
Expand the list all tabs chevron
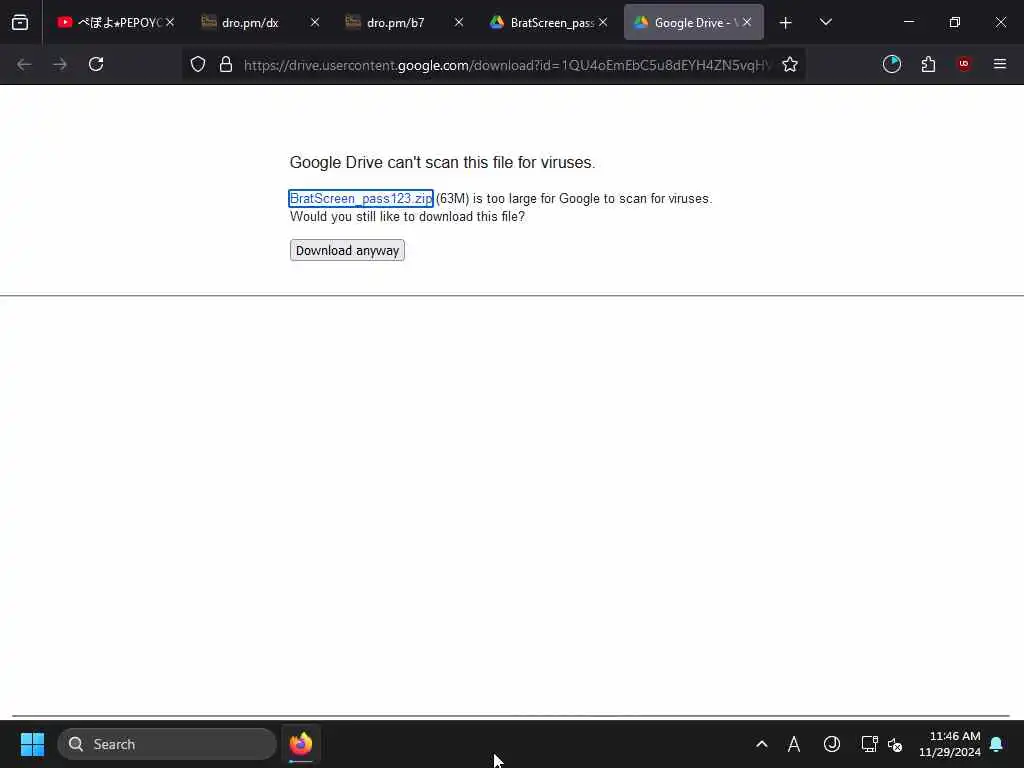click(825, 22)
